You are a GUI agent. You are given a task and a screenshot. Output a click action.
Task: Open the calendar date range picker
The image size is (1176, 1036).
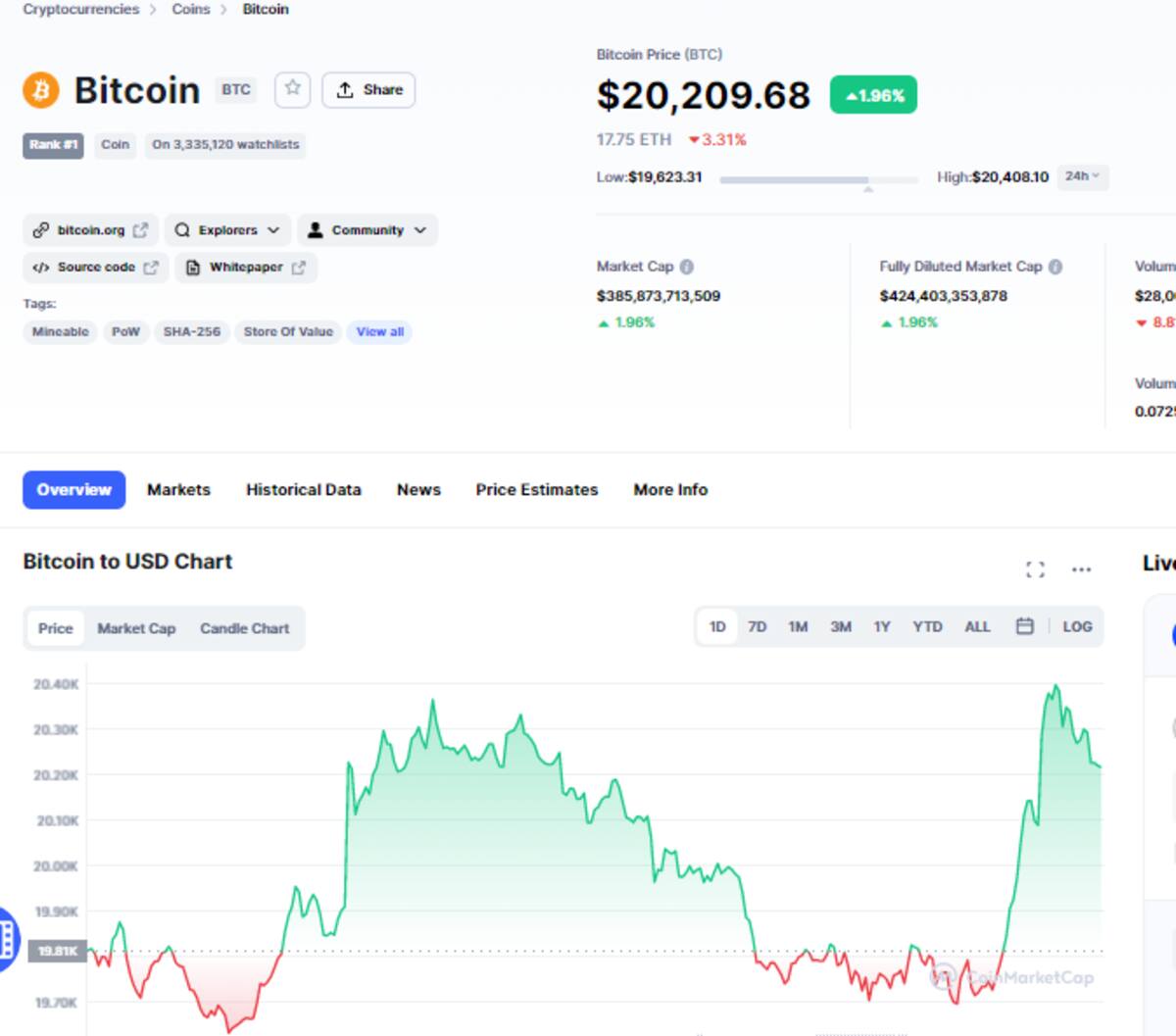[x=1024, y=626]
